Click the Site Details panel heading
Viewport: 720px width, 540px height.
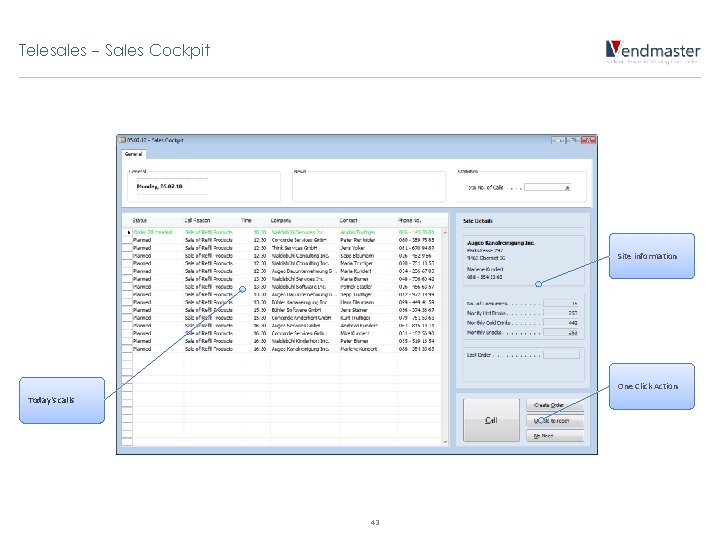[478, 221]
